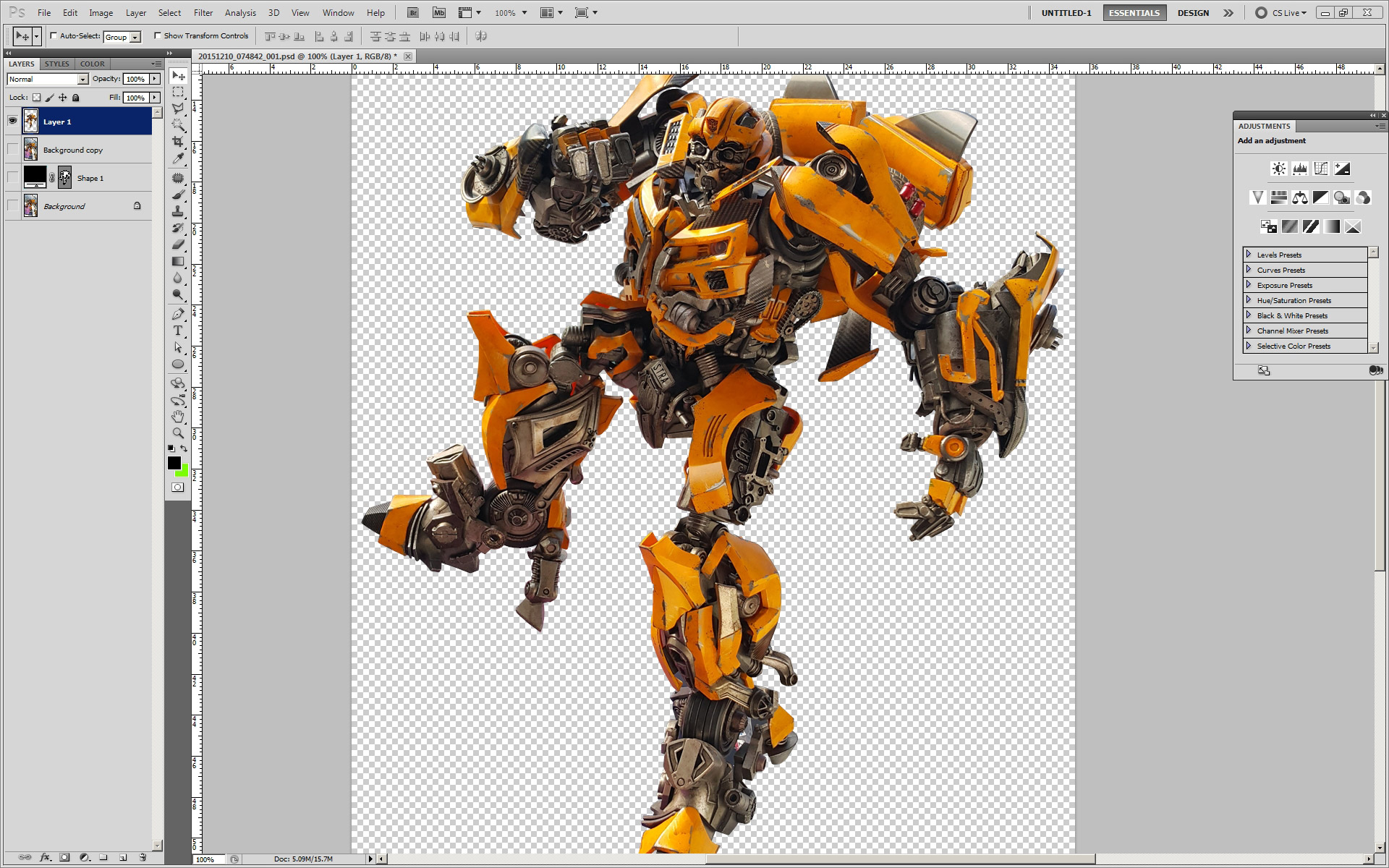
Task: Select the Brush tool
Action: 178,195
